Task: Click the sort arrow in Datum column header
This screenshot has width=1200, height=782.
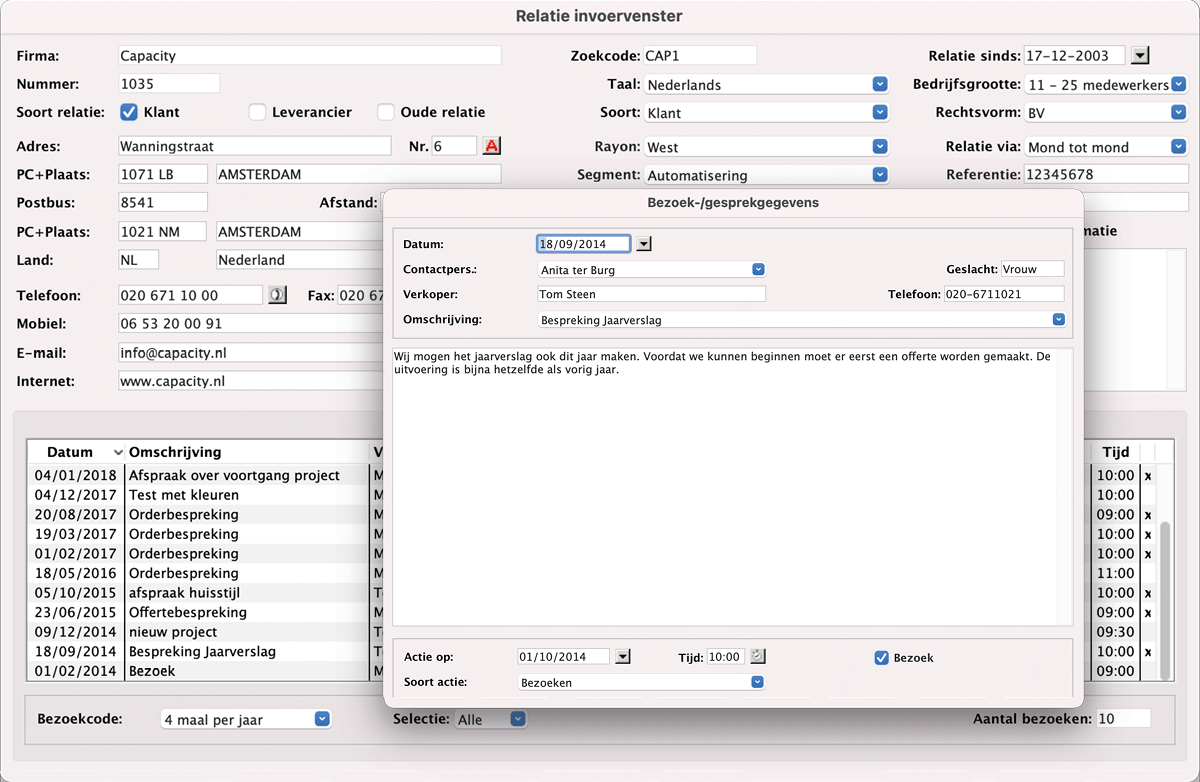Action: 119,453
